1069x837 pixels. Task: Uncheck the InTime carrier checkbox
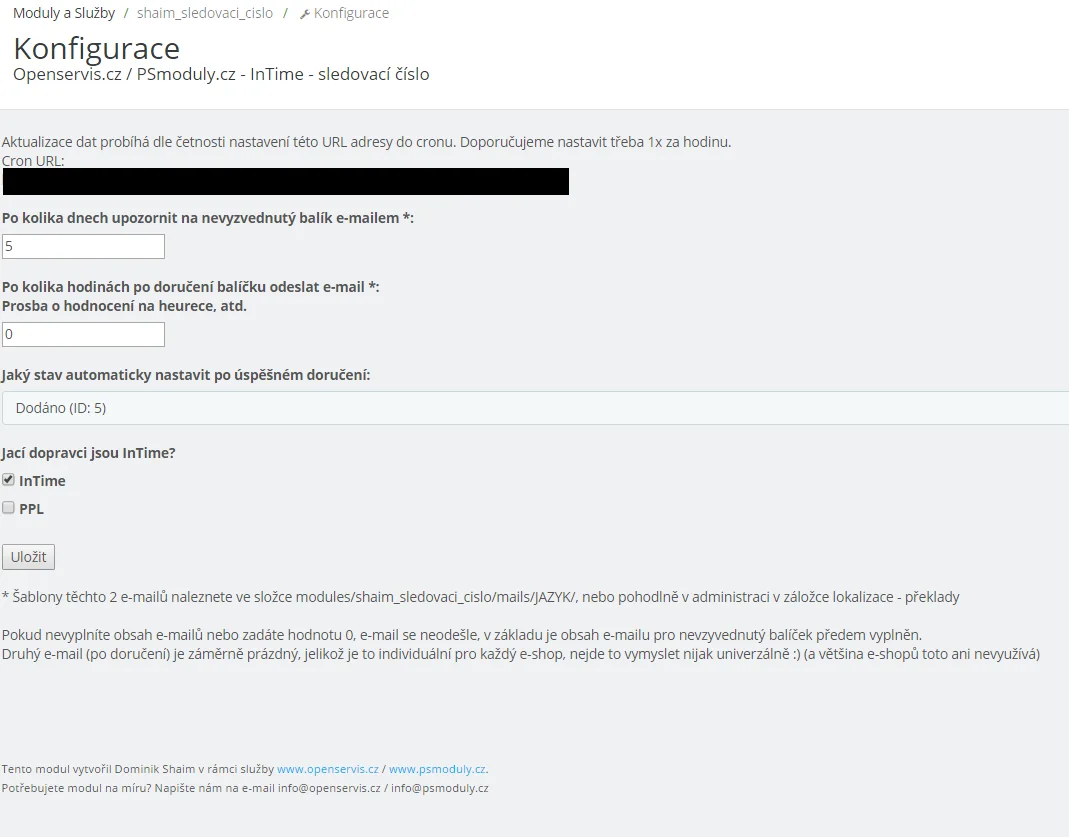pyautogui.click(x=9, y=480)
